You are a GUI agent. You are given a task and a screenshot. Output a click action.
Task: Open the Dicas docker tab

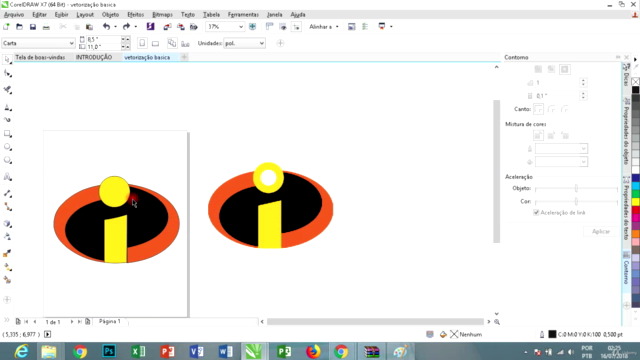(x=626, y=76)
